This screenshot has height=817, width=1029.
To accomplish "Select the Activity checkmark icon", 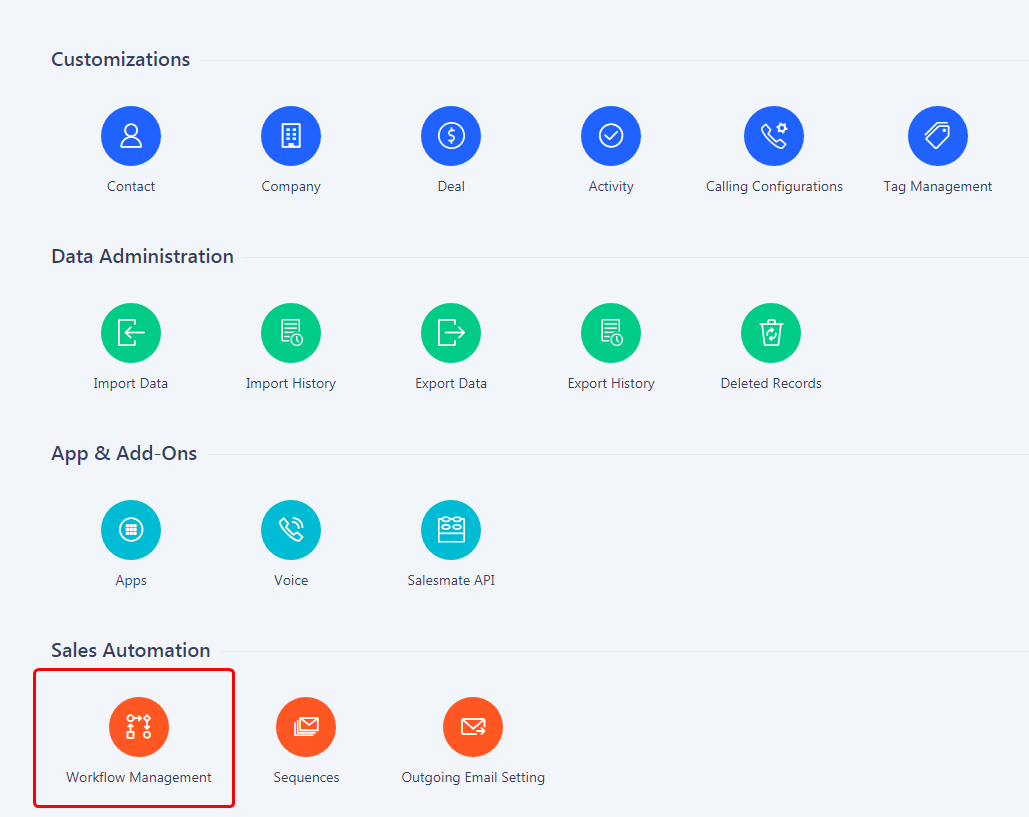I will point(611,136).
